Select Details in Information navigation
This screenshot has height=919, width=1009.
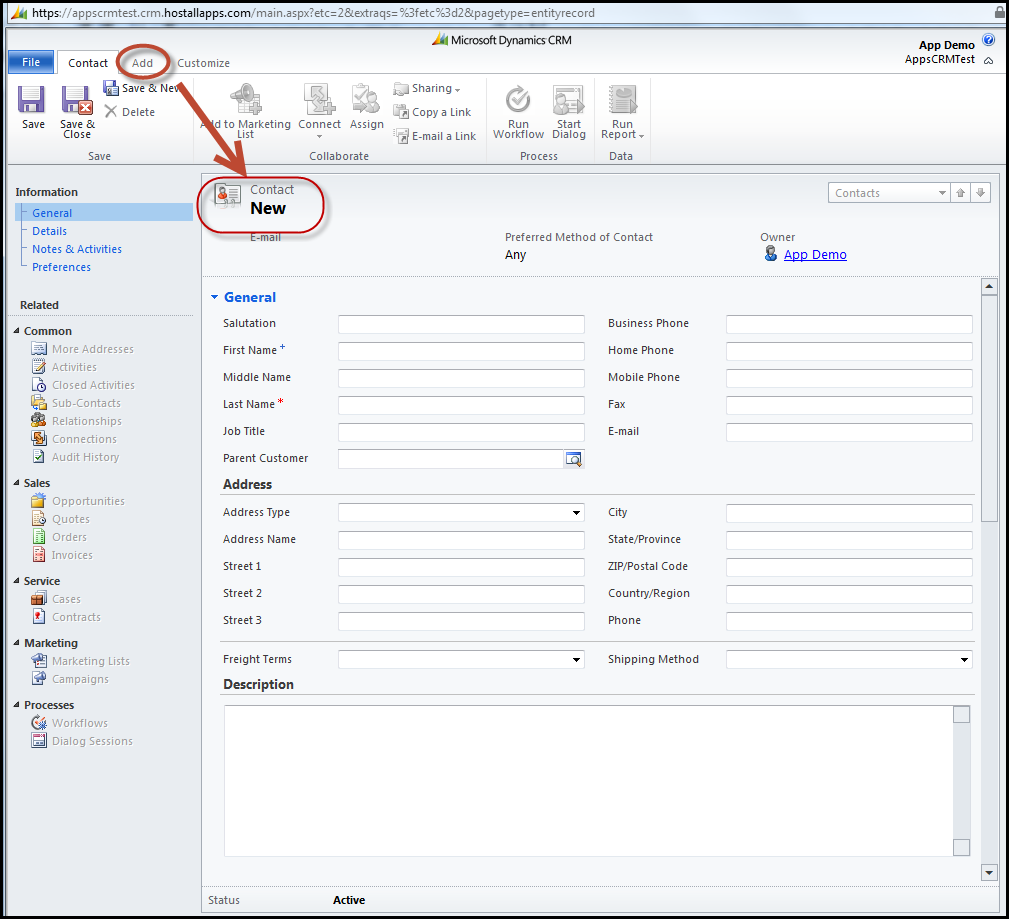coord(50,230)
